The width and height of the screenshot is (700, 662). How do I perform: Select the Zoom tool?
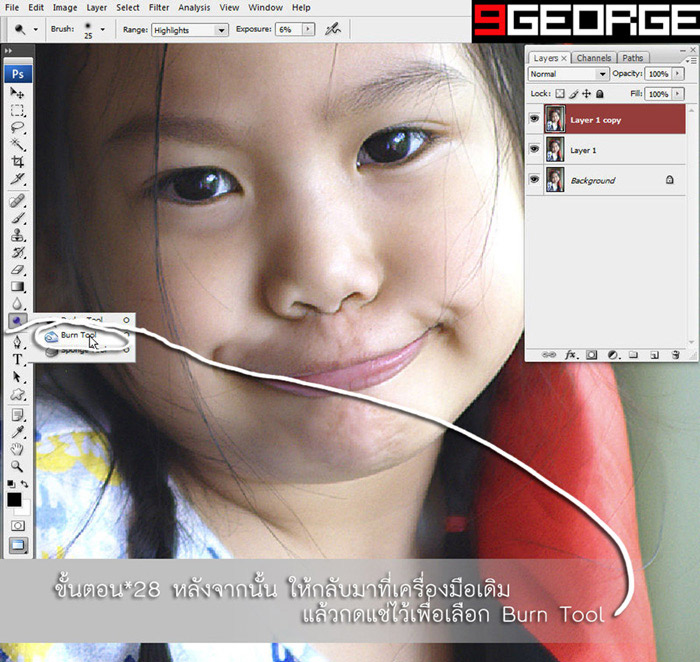click(x=17, y=466)
